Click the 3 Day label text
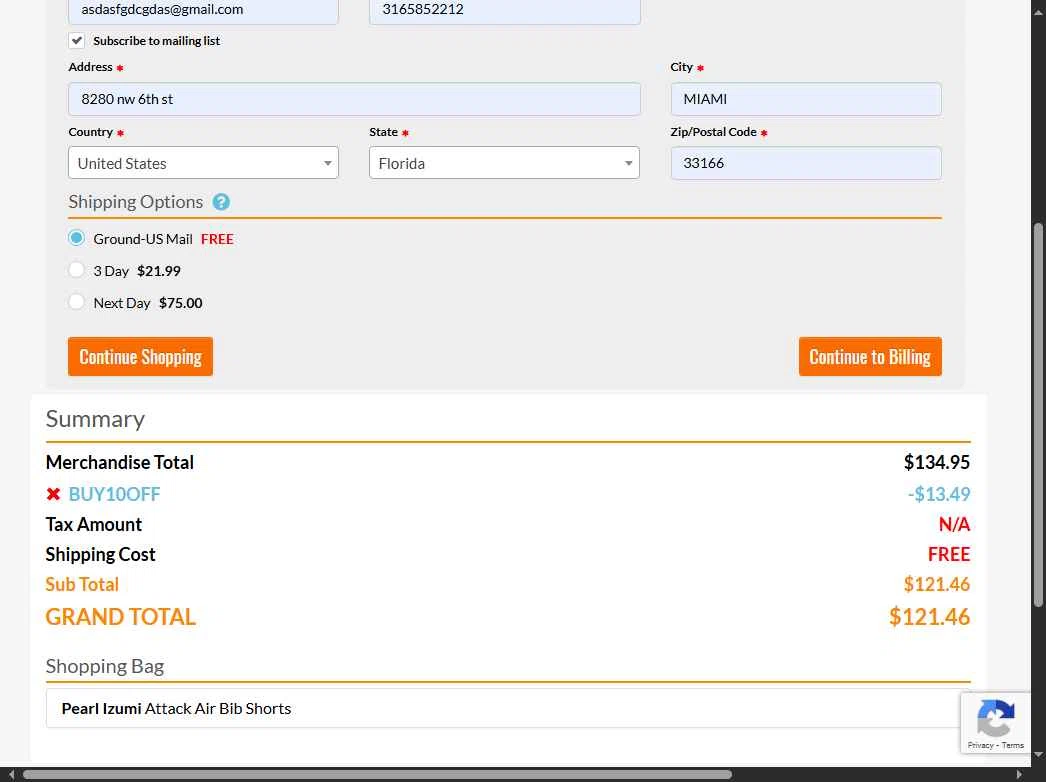1046x782 pixels. coord(111,271)
